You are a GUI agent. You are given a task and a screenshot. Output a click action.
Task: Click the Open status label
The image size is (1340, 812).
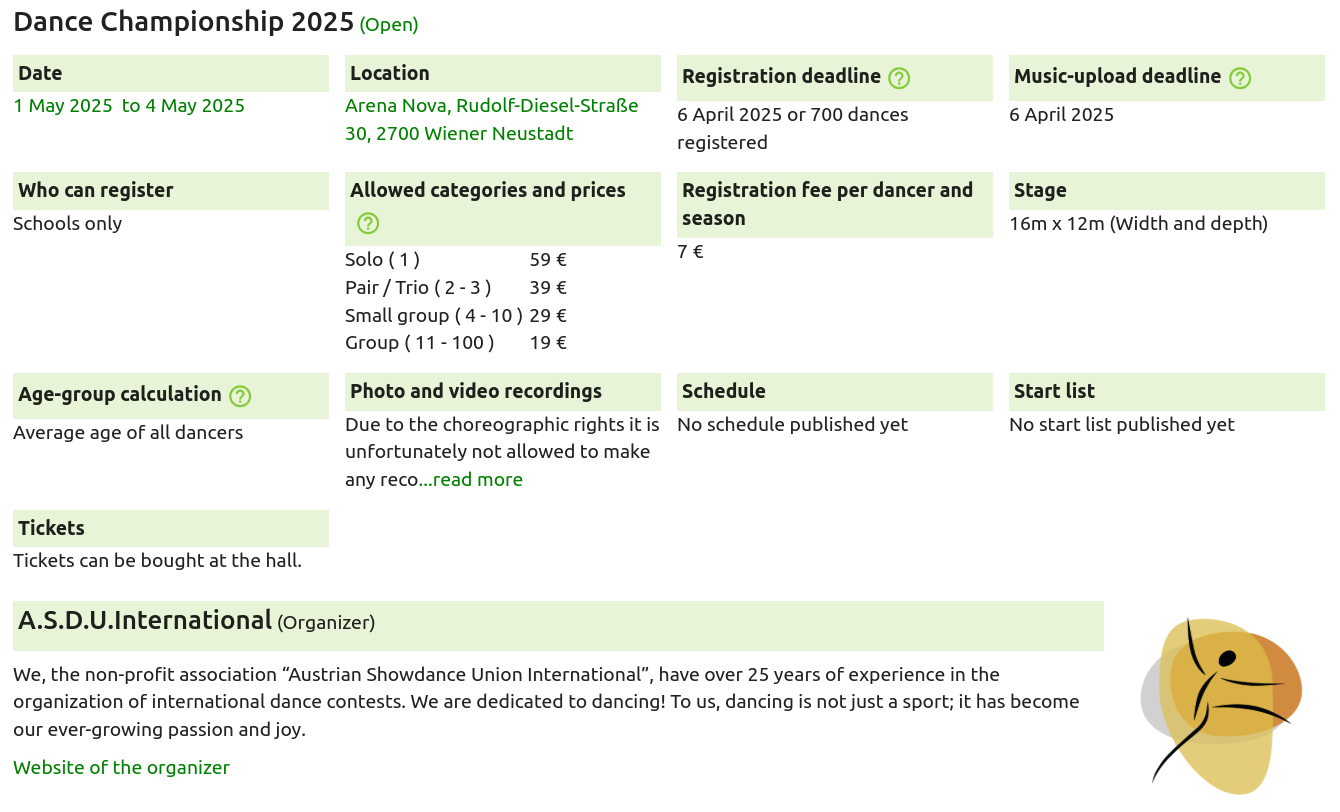point(389,25)
